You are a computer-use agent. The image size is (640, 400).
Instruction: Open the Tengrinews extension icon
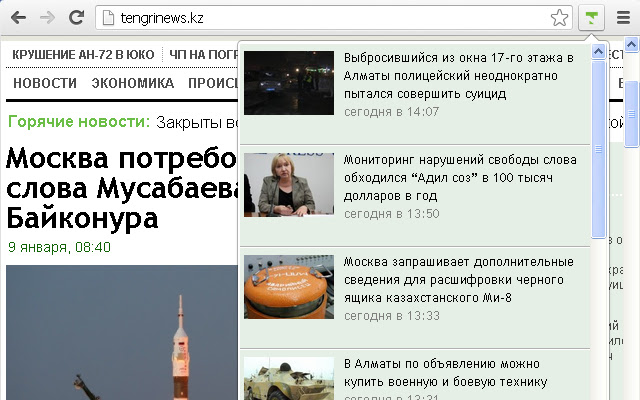(x=591, y=18)
